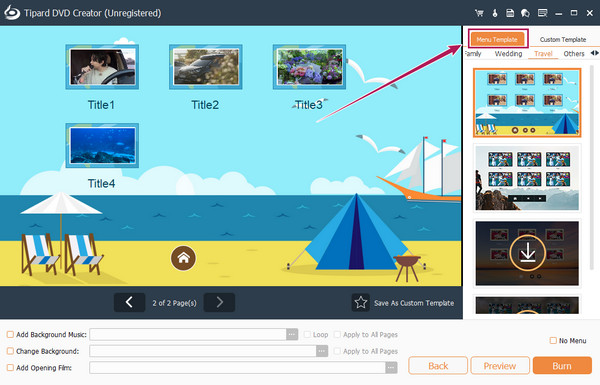Screen dimensions: 600x385
Task: Enable Add Opening Film checkbox
Action: [10, 368]
